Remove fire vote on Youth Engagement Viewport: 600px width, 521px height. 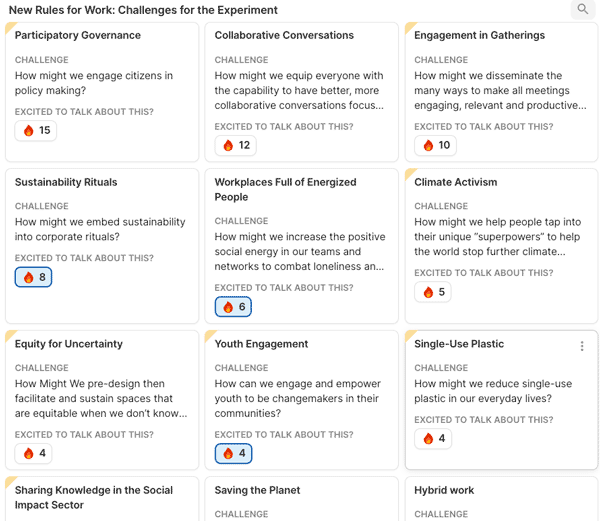(x=233, y=453)
